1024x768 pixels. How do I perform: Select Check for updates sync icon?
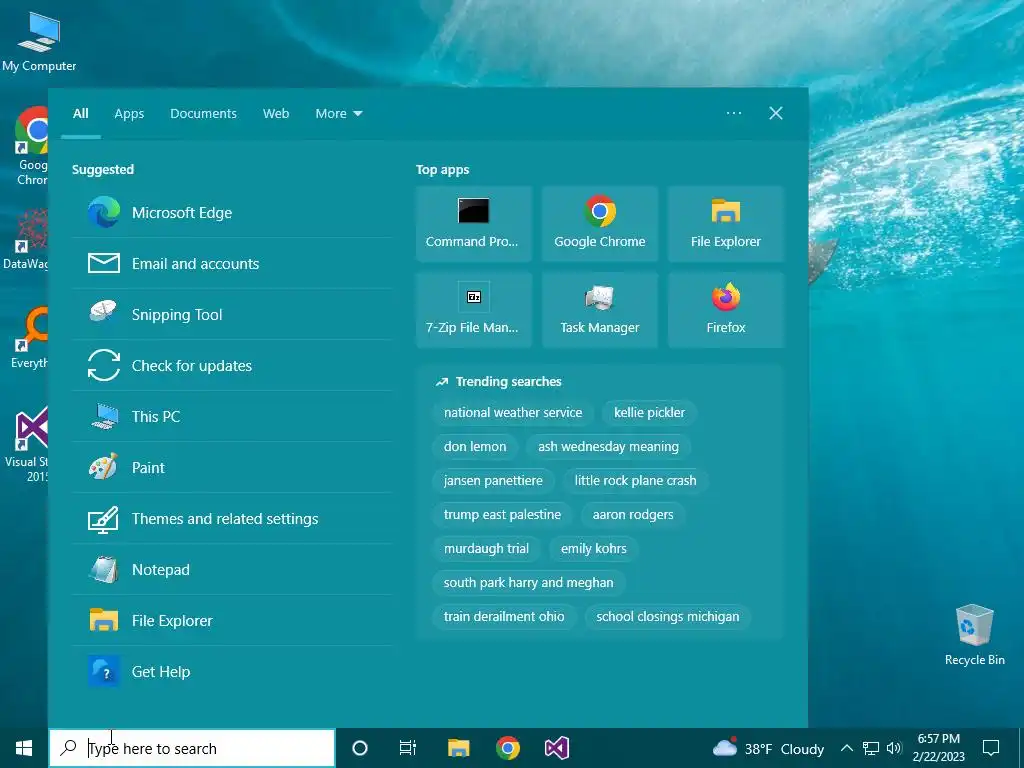point(104,365)
